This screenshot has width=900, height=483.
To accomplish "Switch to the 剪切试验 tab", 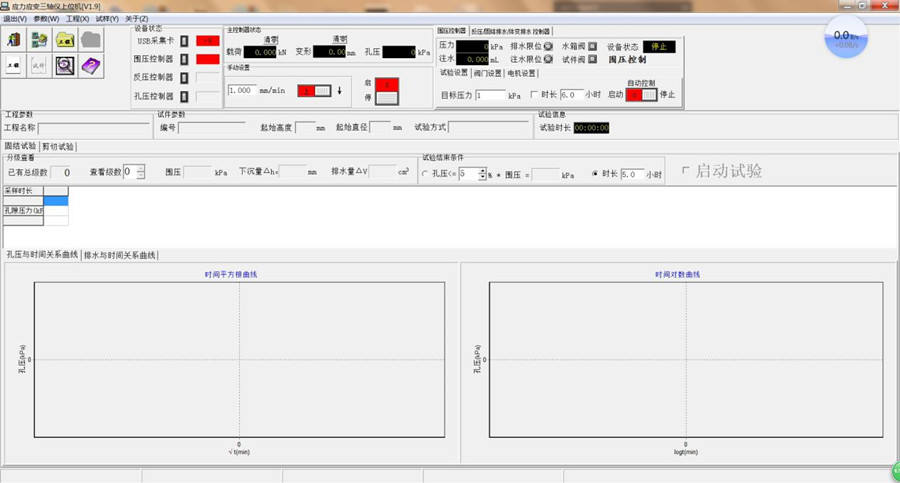I will tap(58, 146).
